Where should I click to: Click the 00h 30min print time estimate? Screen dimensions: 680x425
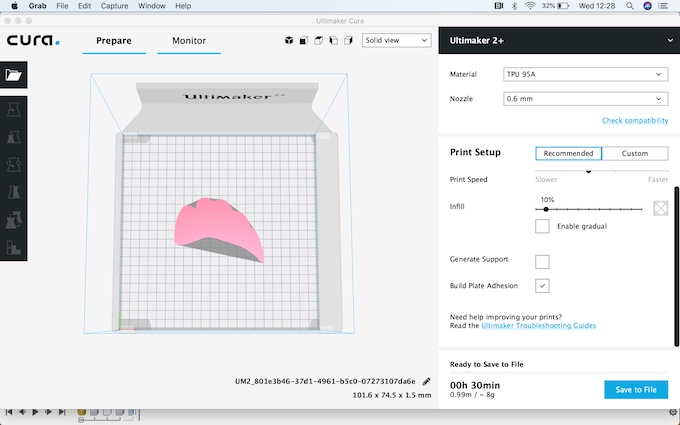pyautogui.click(x=475, y=385)
